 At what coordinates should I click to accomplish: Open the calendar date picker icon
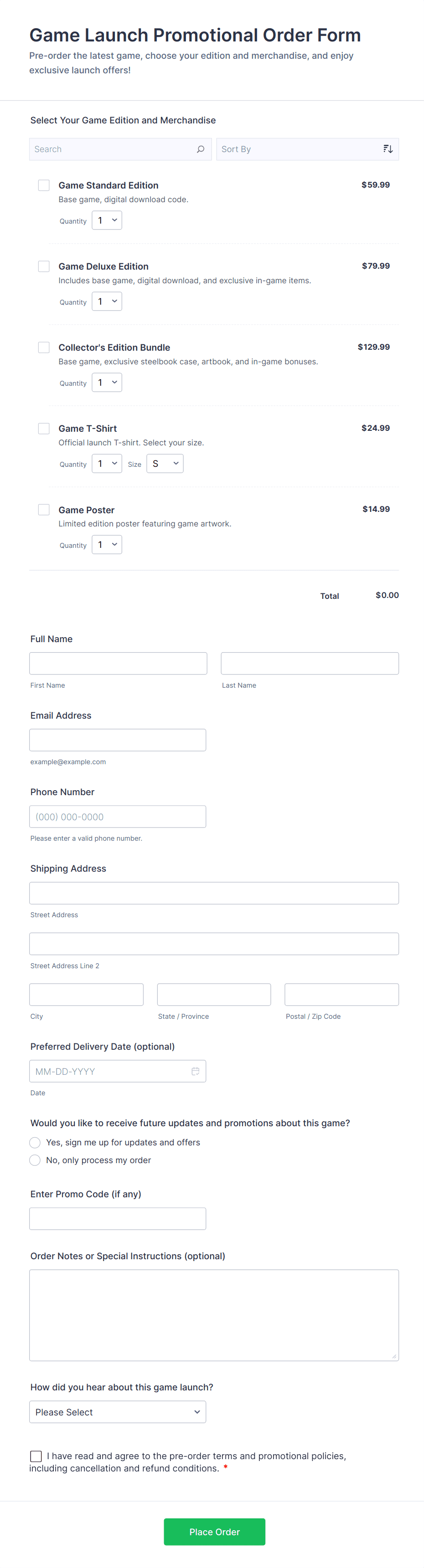[196, 1071]
